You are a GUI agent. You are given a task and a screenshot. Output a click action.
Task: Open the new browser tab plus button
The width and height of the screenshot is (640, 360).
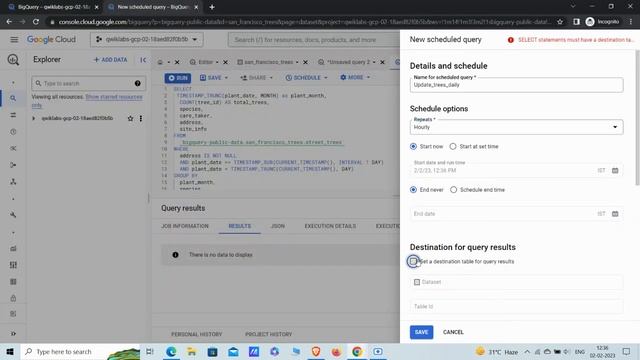212,7
